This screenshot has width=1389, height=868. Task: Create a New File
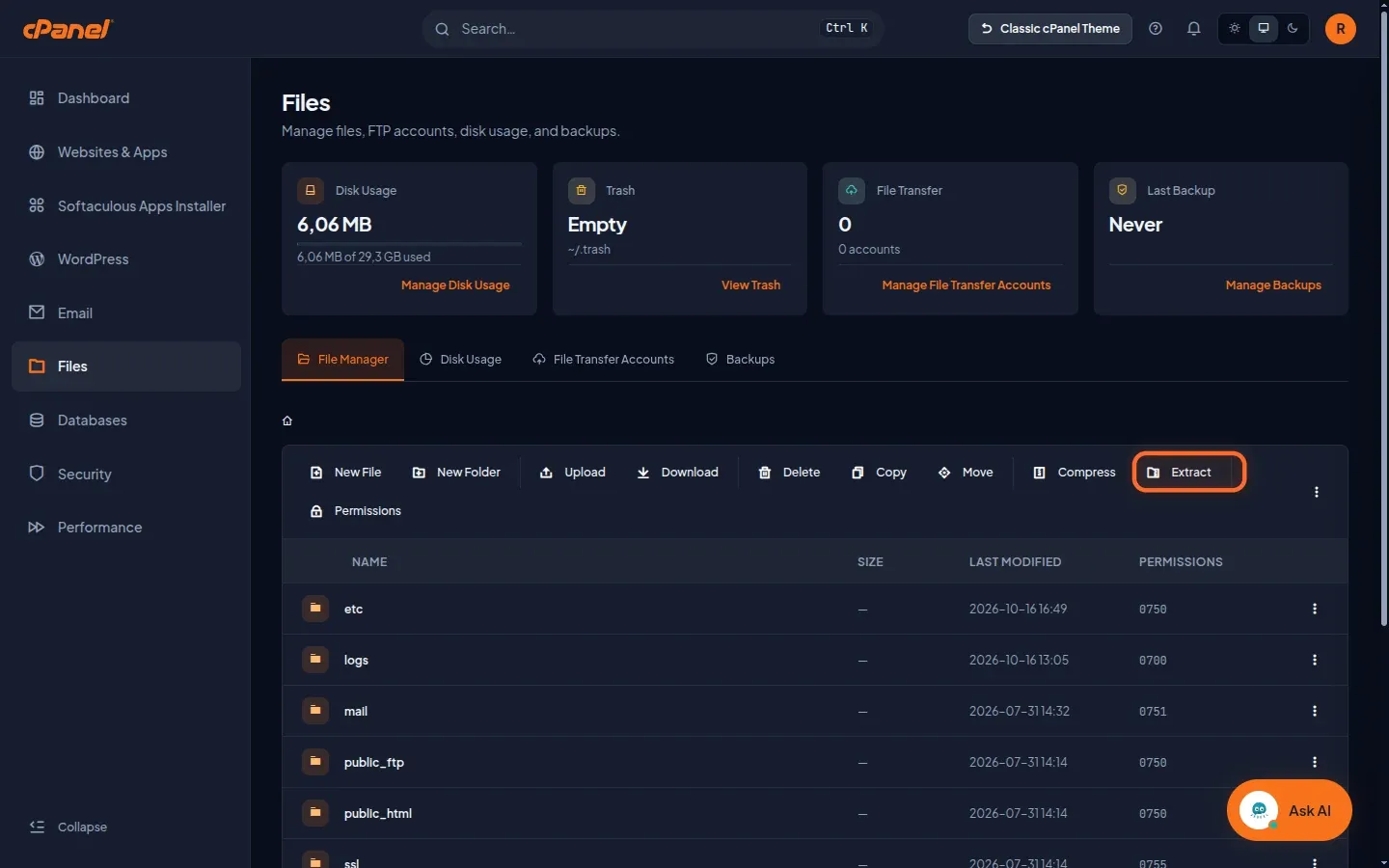click(345, 473)
